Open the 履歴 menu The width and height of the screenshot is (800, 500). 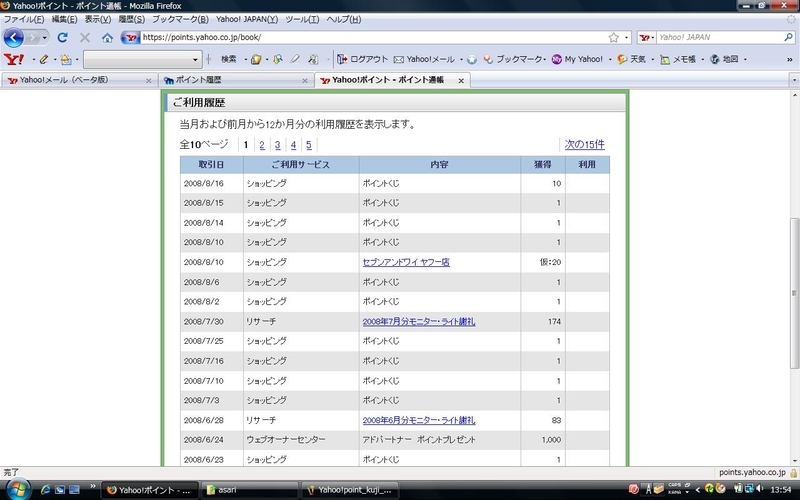tap(132, 19)
